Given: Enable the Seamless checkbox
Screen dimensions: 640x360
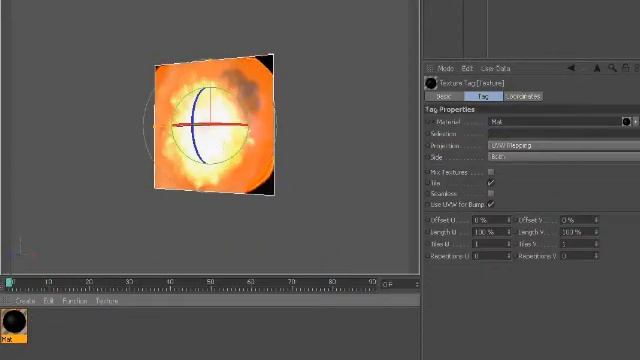Looking at the screenshot, I should coord(491,193).
